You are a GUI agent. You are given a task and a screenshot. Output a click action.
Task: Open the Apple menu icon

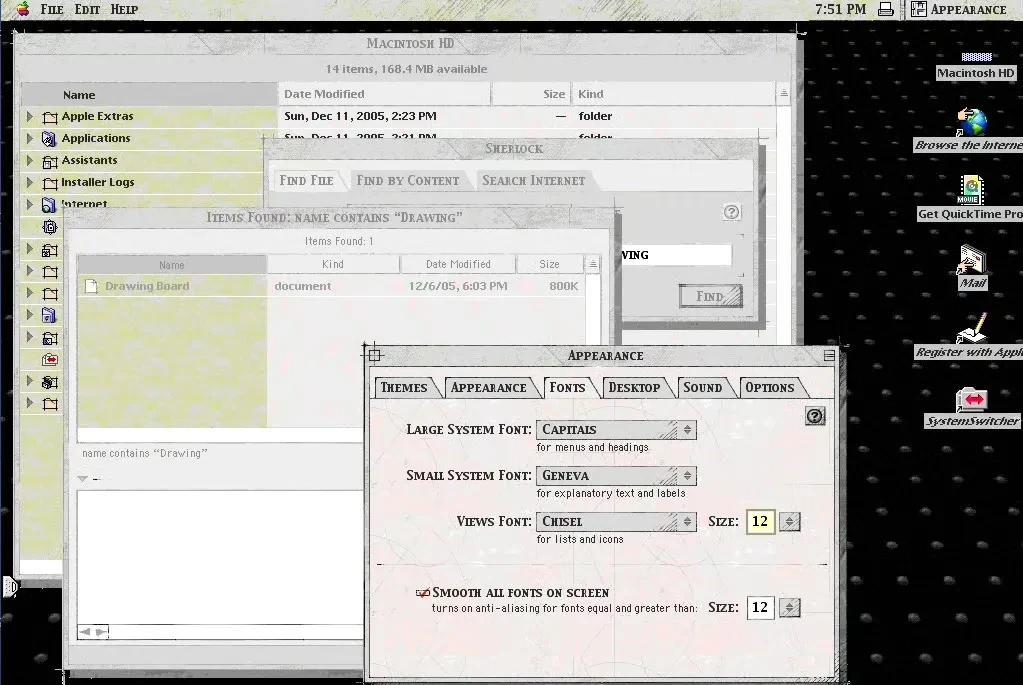pos(22,9)
